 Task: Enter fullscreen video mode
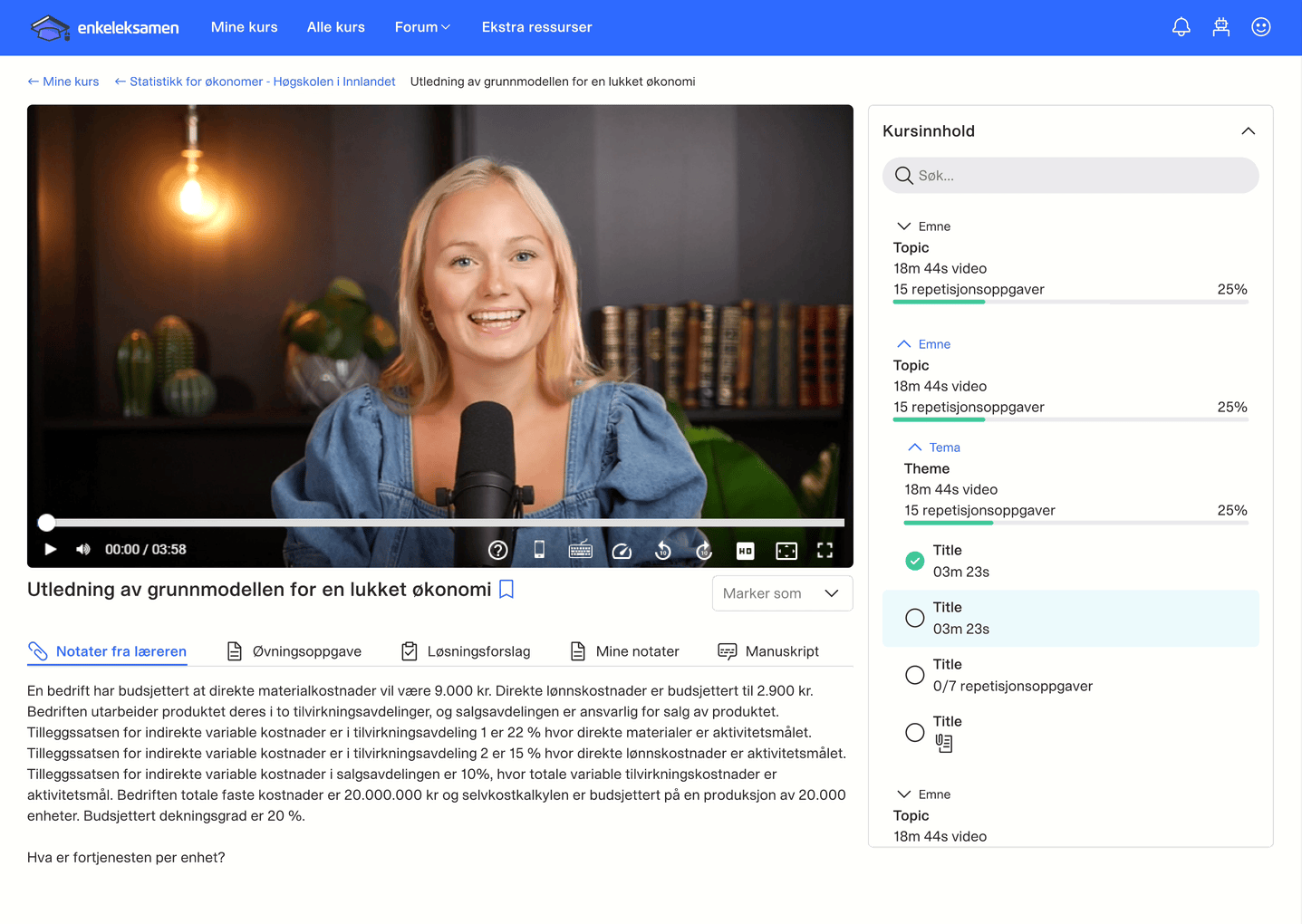825,550
